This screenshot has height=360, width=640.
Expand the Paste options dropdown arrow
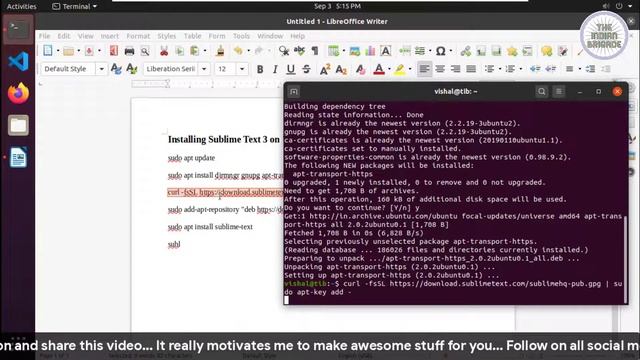pyautogui.click(x=204, y=51)
